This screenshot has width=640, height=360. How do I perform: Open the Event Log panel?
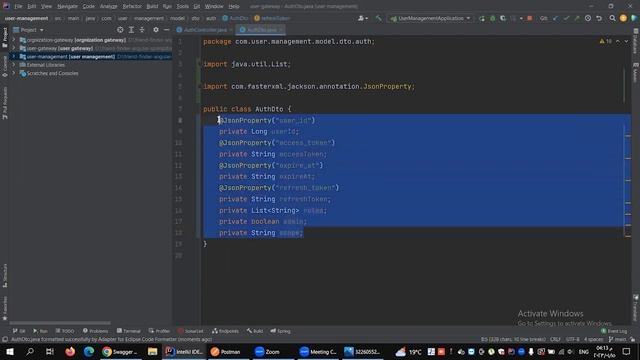pyautogui.click(x=613, y=331)
